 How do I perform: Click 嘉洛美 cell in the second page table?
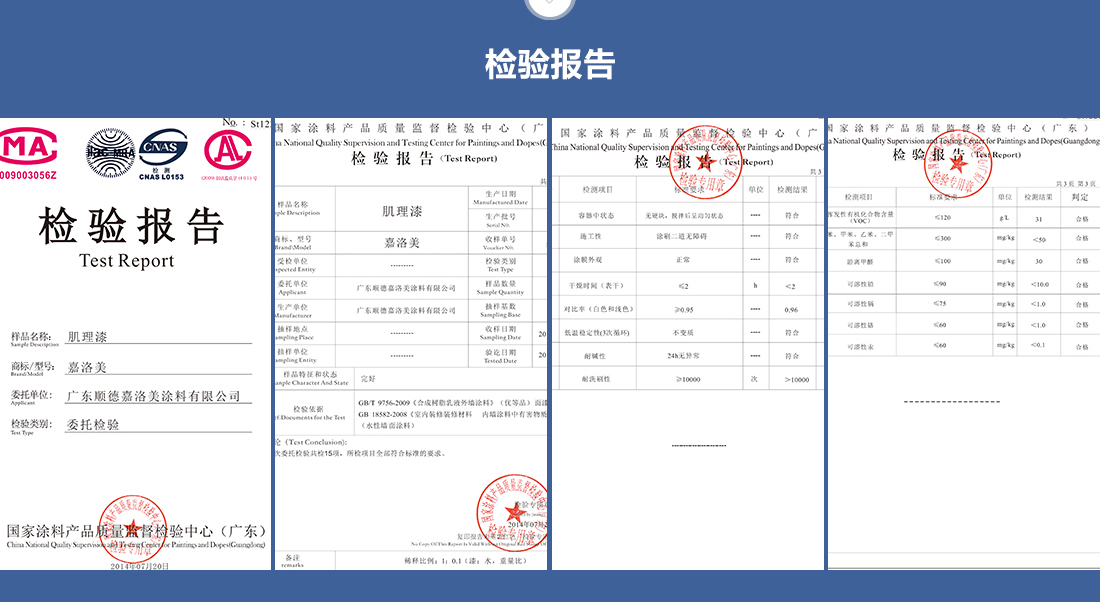[x=402, y=243]
